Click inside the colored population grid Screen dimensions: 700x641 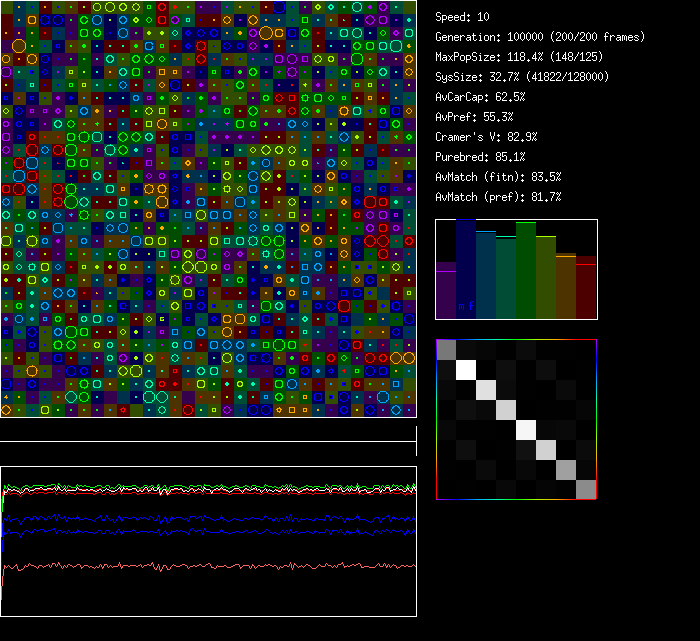(x=208, y=208)
